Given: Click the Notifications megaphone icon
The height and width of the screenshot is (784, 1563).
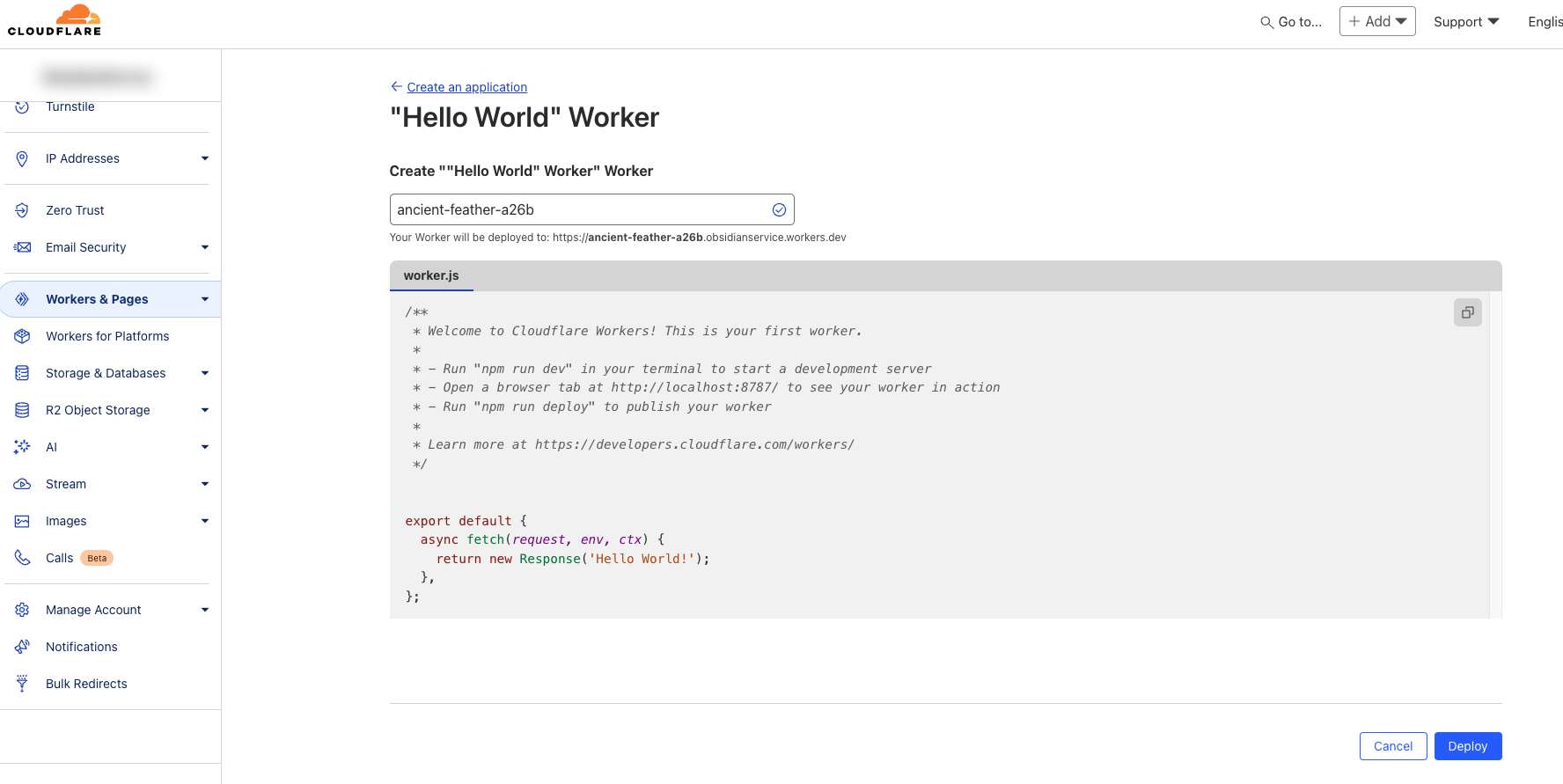Looking at the screenshot, I should (23, 647).
